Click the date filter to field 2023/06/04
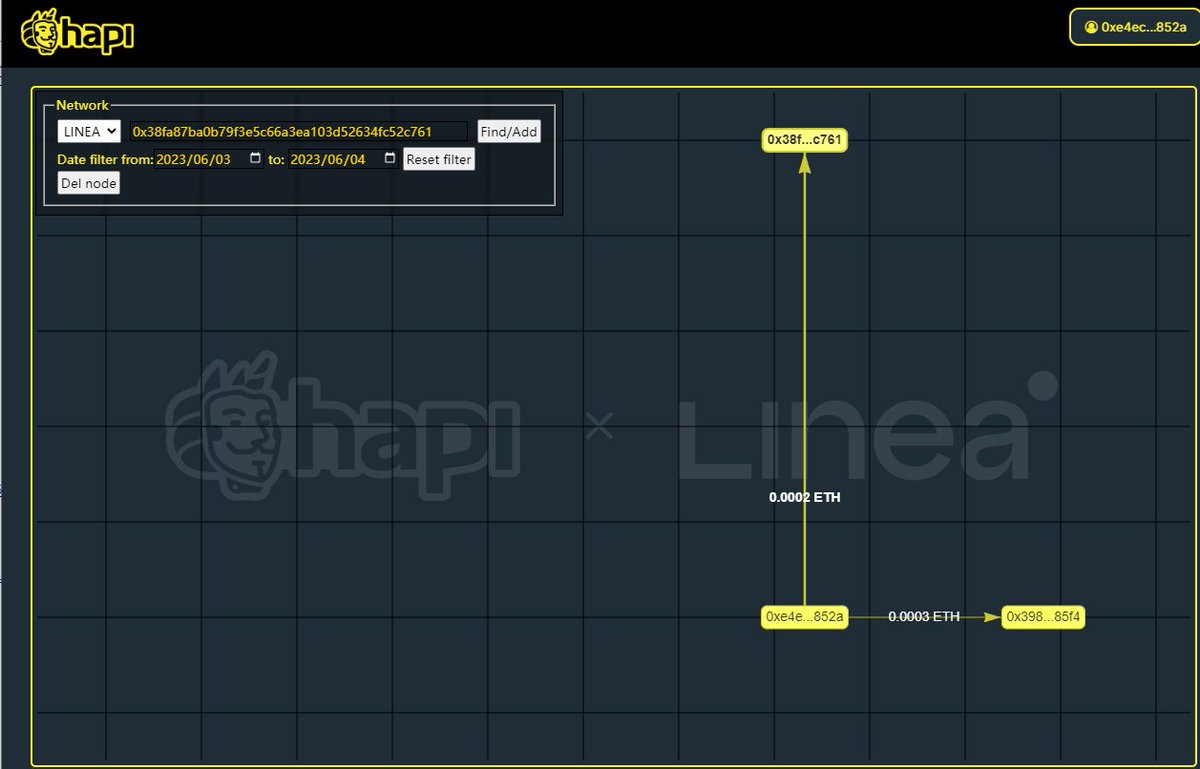This screenshot has height=769, width=1200. tap(344, 159)
